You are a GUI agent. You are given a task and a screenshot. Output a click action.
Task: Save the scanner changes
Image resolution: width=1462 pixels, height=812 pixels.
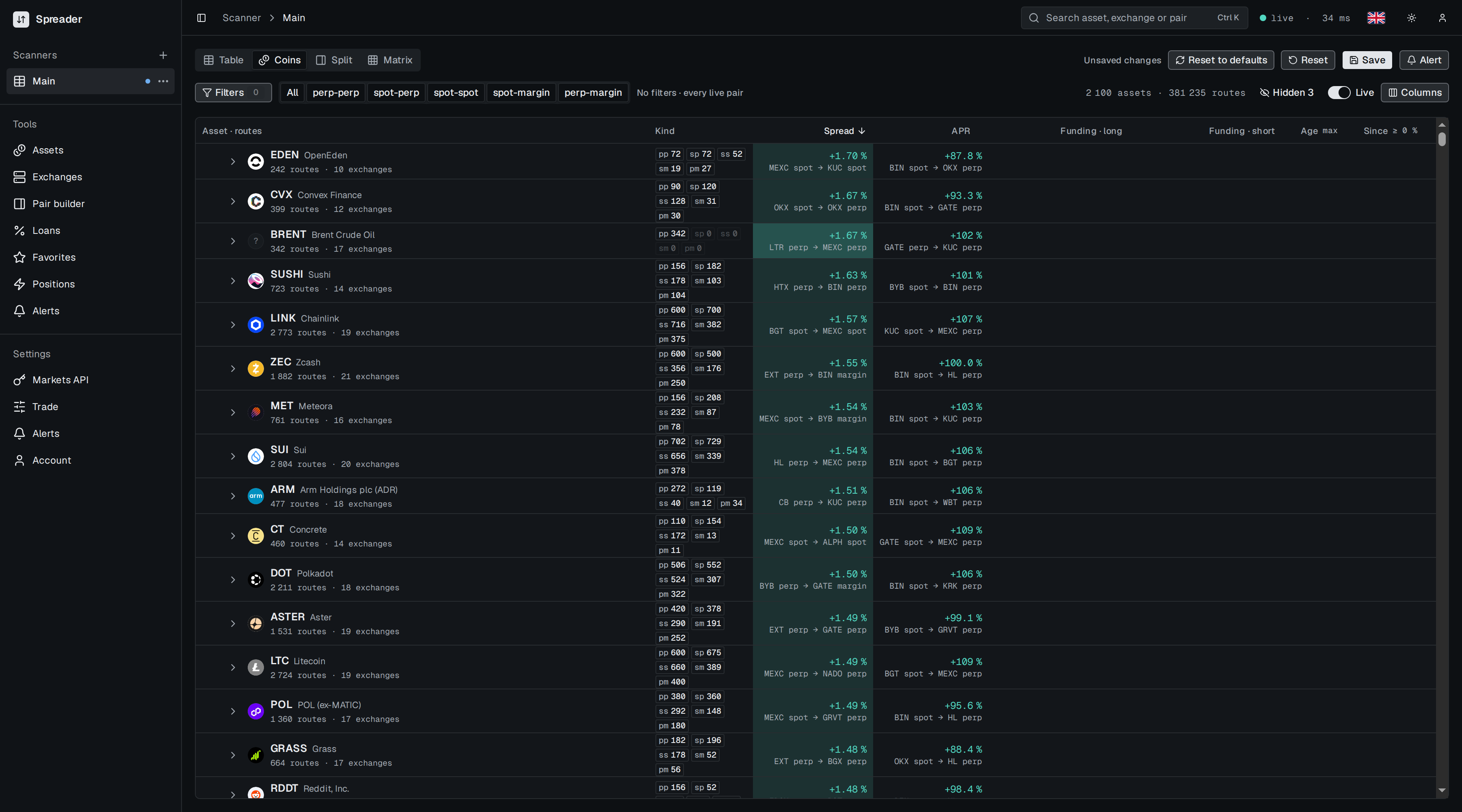pyautogui.click(x=1367, y=60)
